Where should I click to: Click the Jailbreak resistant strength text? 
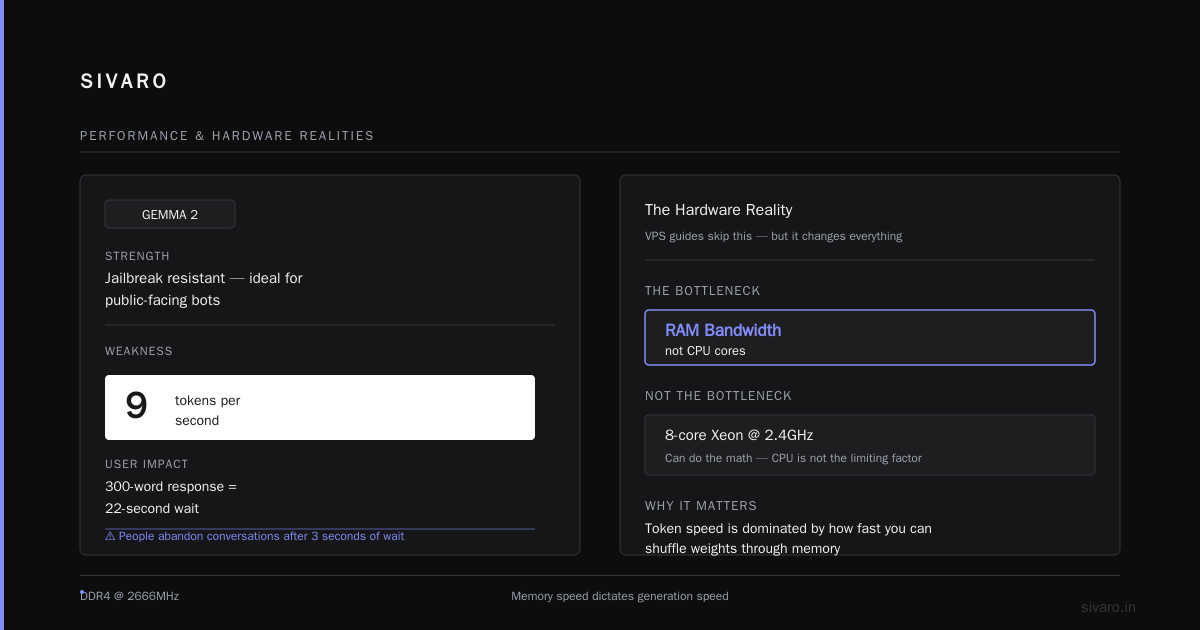click(204, 289)
